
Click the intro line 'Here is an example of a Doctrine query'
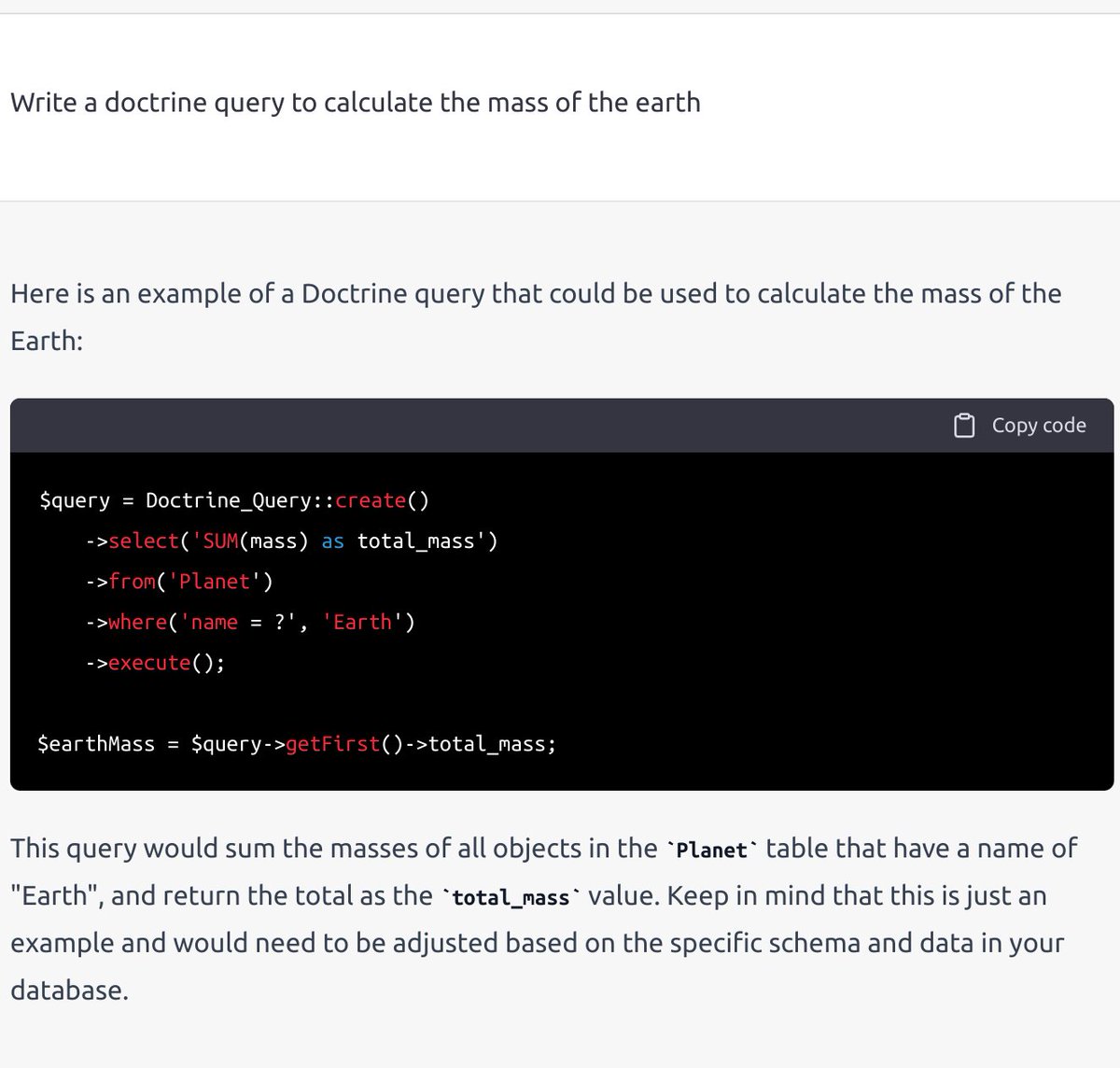click(x=536, y=293)
